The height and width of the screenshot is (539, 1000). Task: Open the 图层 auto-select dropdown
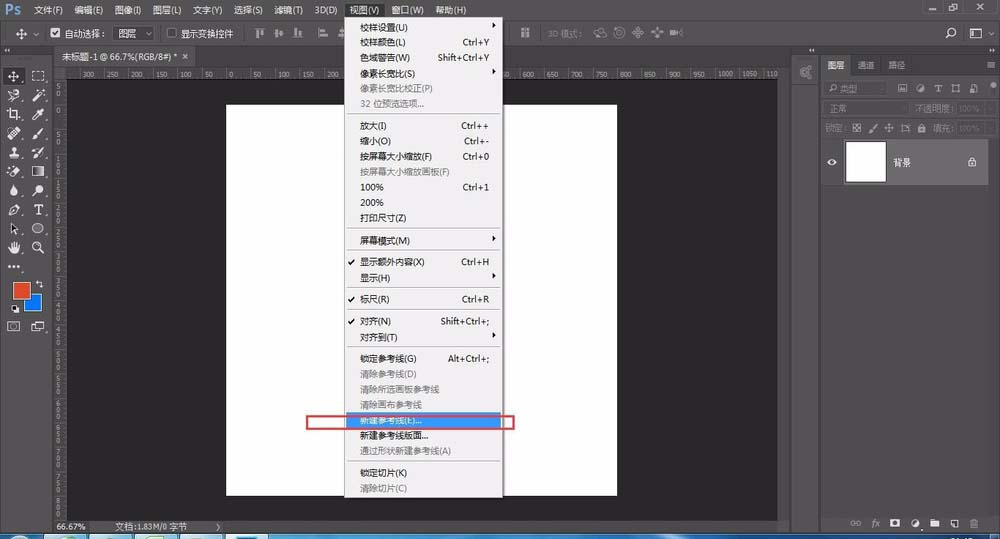pos(133,33)
